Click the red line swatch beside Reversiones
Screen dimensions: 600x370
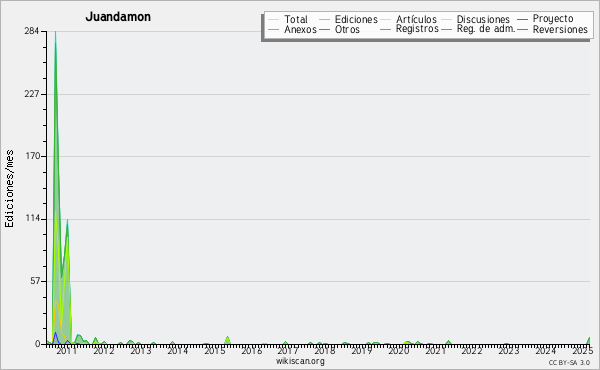[x=522, y=29]
